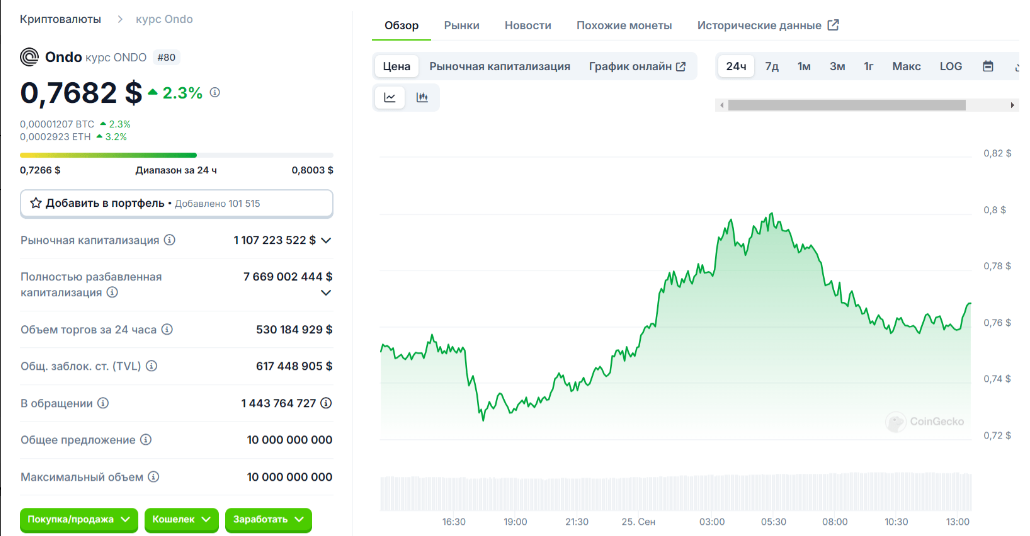The image size is (1030, 536).
Task: Show info for Максимальный объем
Action: [x=153, y=476]
